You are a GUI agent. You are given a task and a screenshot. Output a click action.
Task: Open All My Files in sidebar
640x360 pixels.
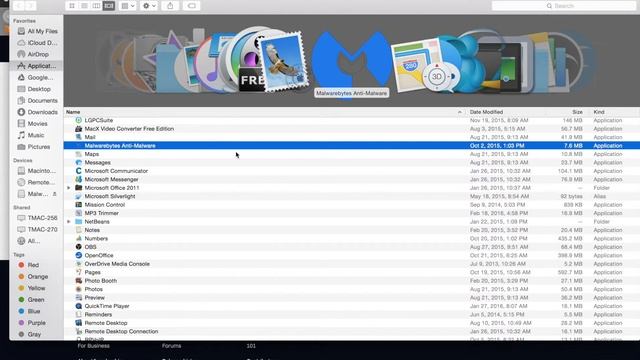pyautogui.click(x=38, y=31)
